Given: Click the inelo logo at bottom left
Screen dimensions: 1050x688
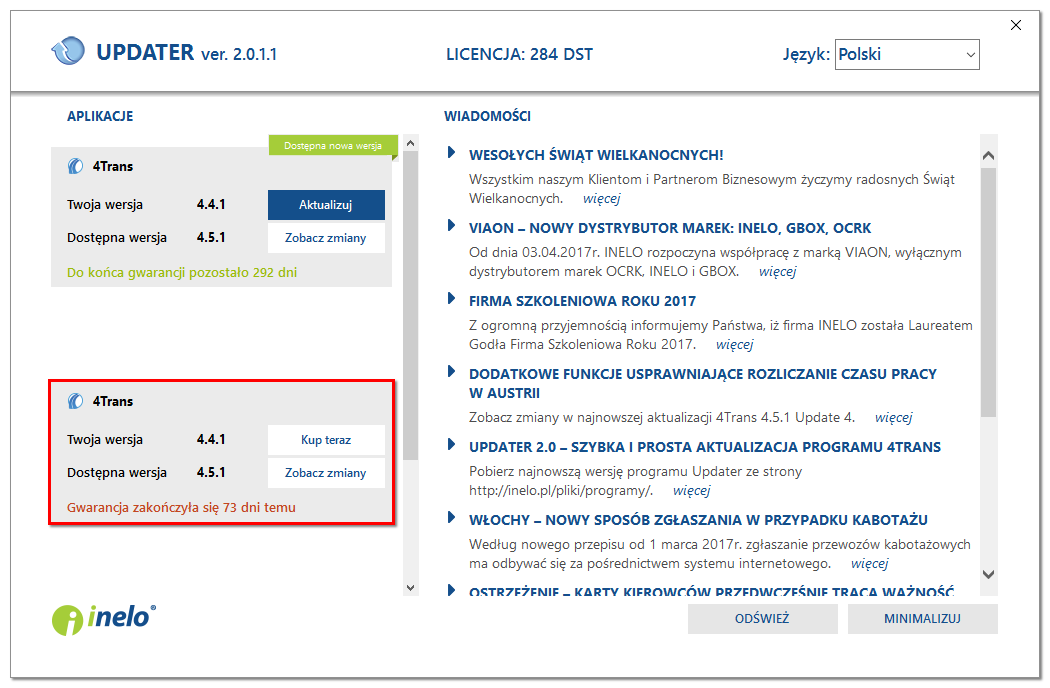Looking at the screenshot, I should click(x=104, y=619).
